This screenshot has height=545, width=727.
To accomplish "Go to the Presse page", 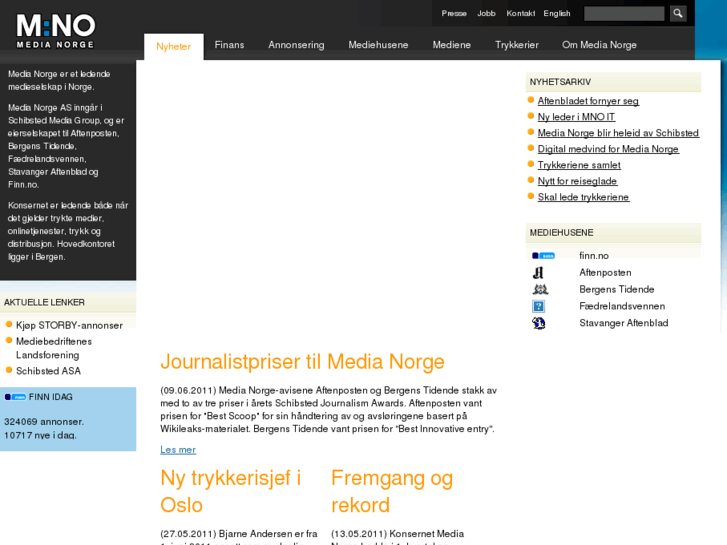I will coord(454,13).
